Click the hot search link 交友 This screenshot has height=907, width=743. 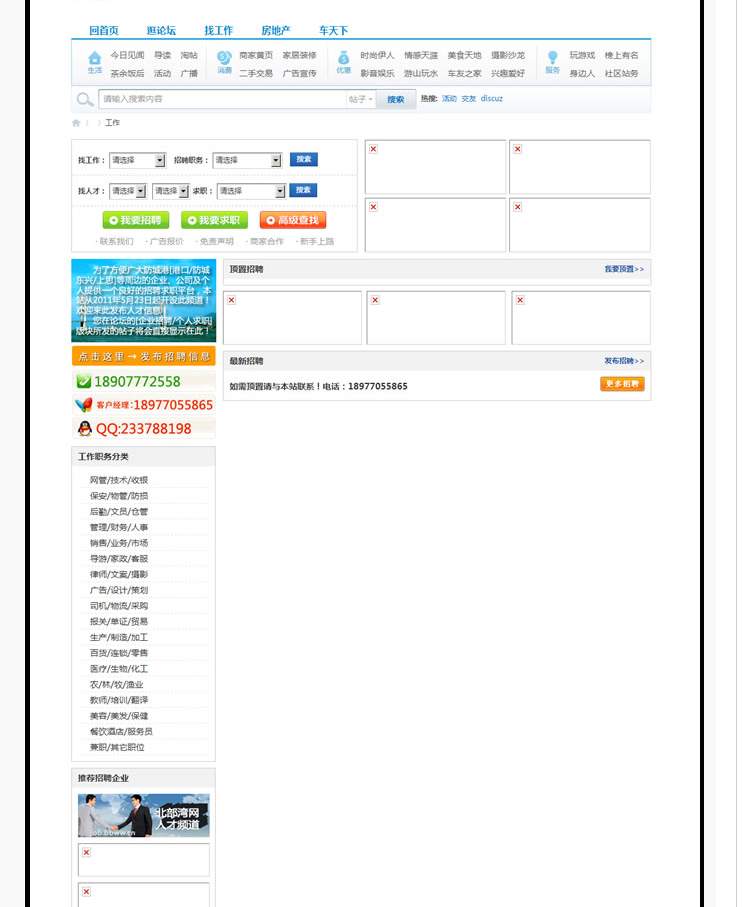click(x=469, y=99)
